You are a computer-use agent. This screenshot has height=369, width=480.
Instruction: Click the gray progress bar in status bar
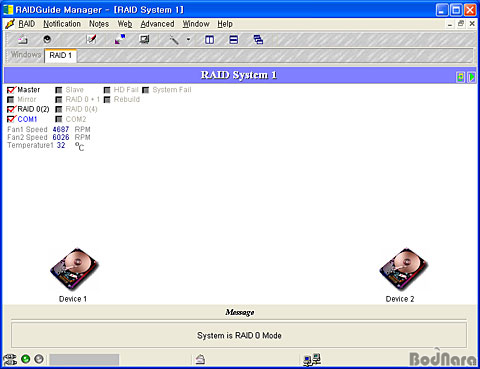point(84,360)
